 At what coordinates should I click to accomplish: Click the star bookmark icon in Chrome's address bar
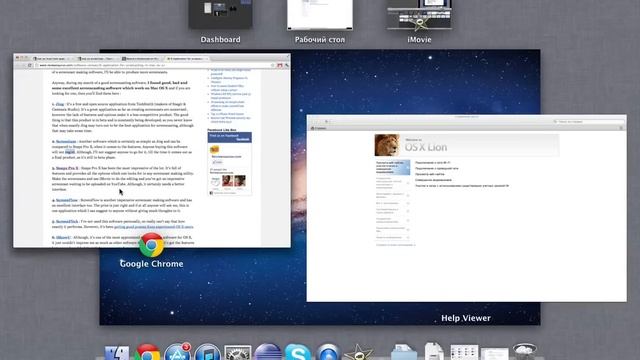[x=273, y=65]
